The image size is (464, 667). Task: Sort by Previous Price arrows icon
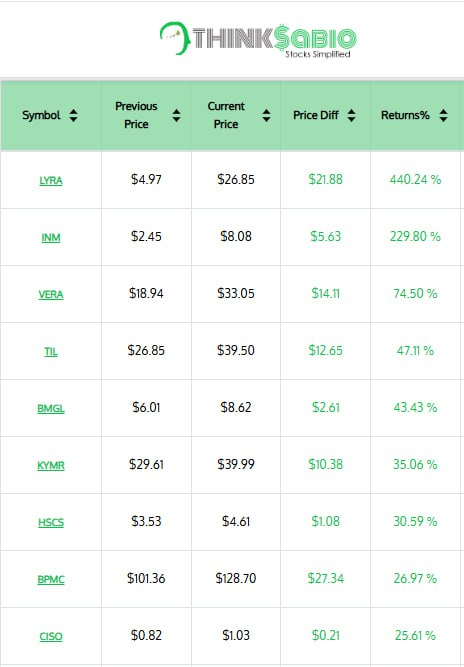click(176, 115)
